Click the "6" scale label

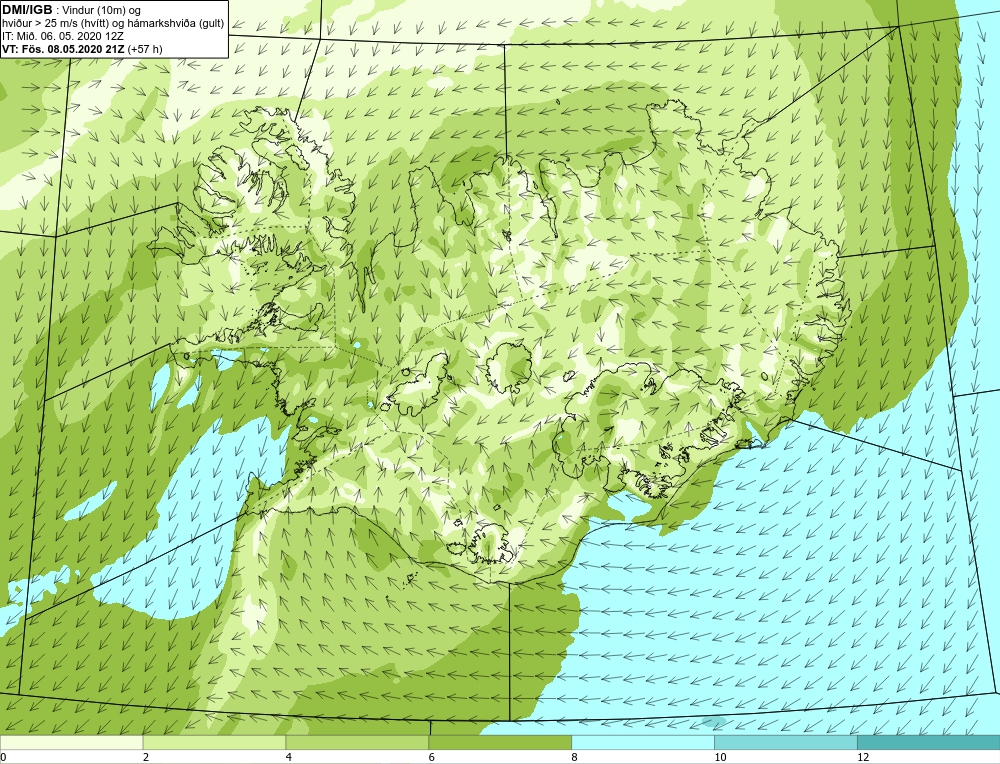coord(432,757)
